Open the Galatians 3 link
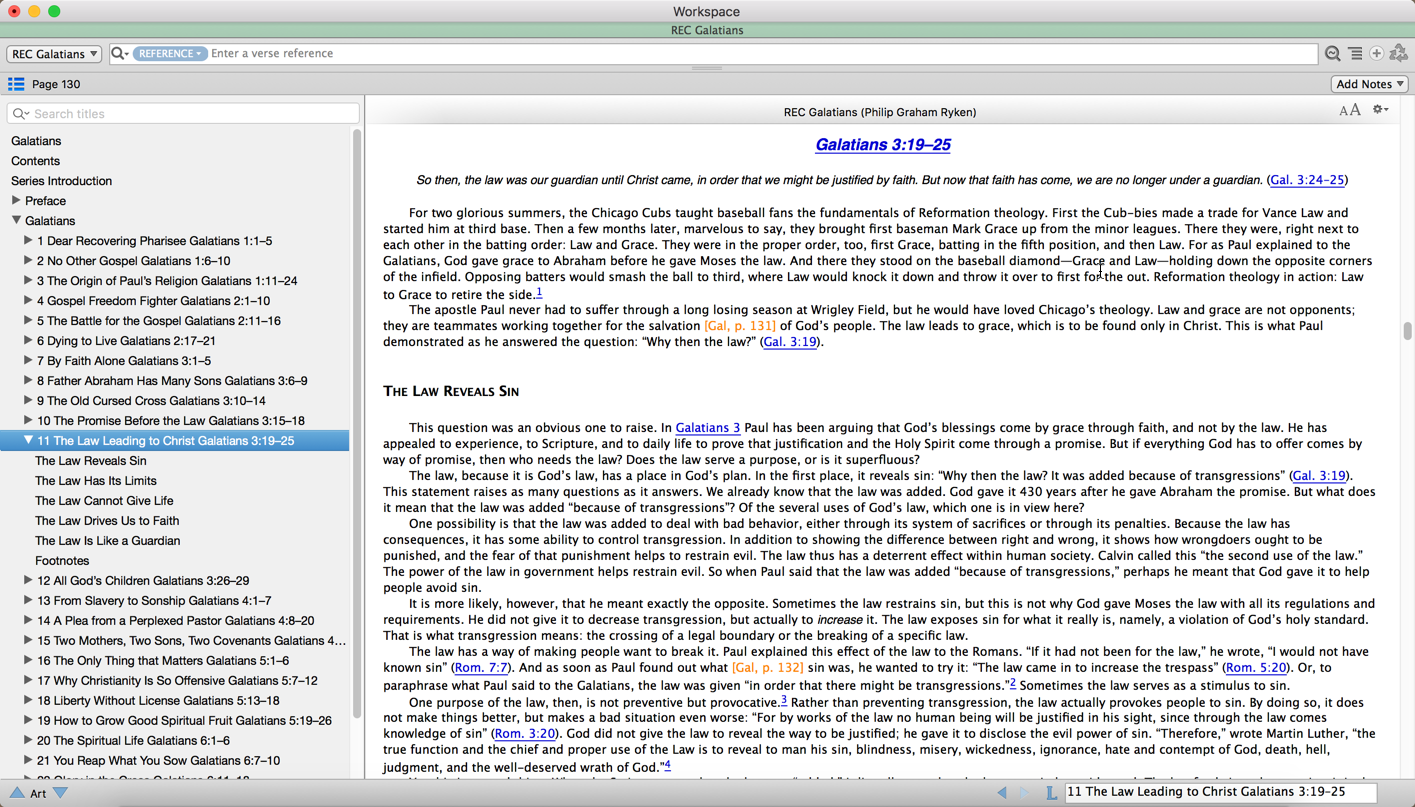This screenshot has width=1415, height=807. click(707, 428)
